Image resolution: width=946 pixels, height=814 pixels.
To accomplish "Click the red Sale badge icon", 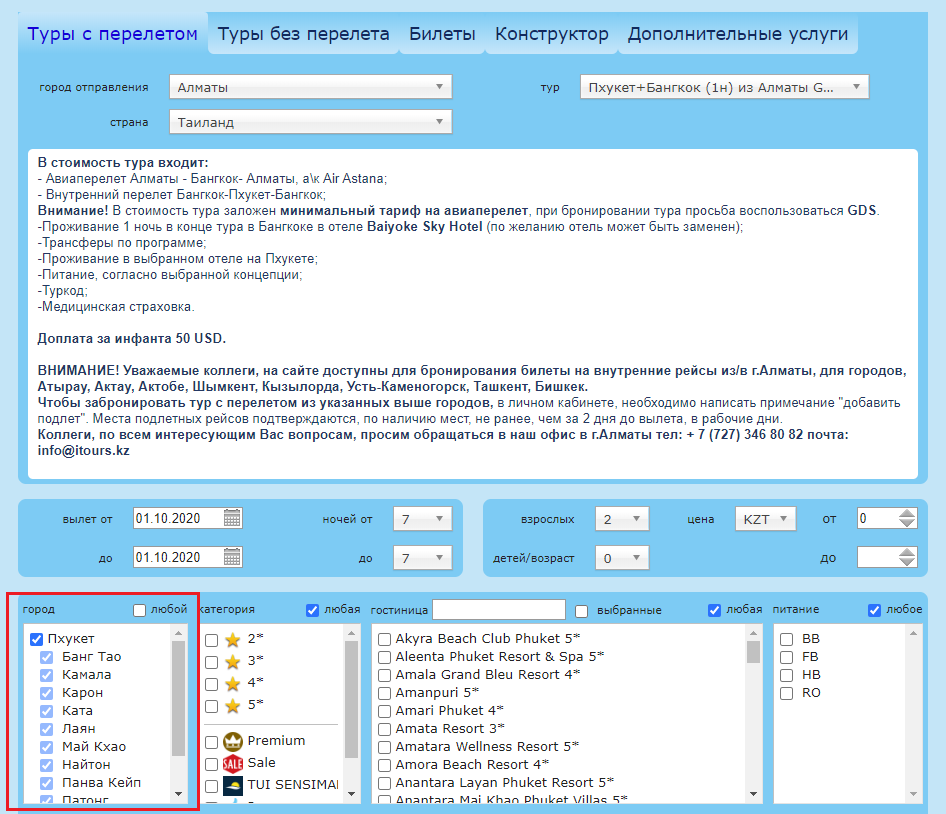I will 233,763.
